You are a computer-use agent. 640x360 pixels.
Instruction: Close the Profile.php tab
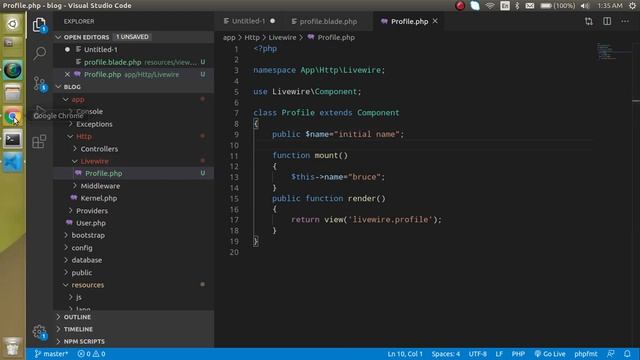pyautogui.click(x=435, y=21)
